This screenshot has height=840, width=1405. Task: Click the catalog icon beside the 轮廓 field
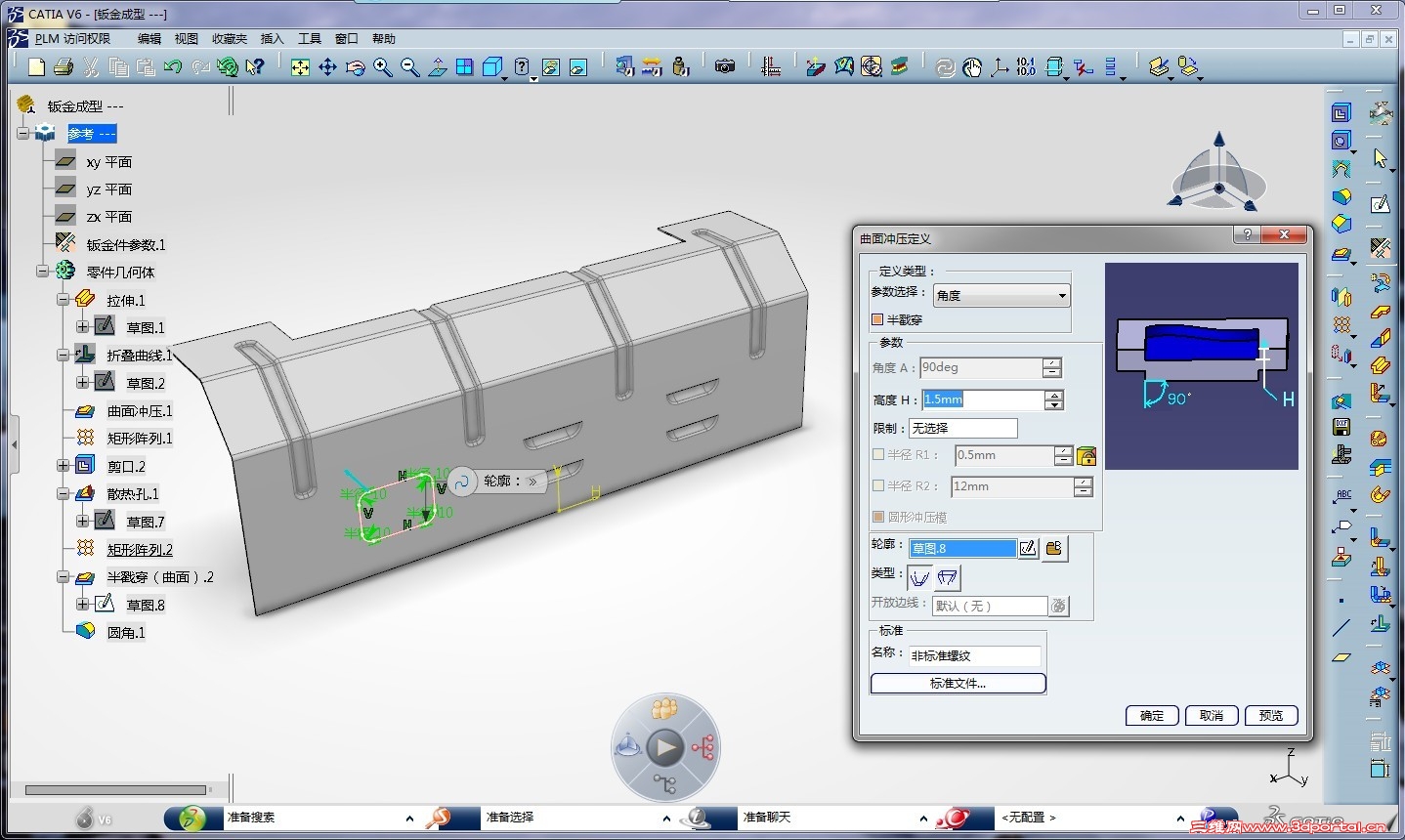coord(1053,548)
